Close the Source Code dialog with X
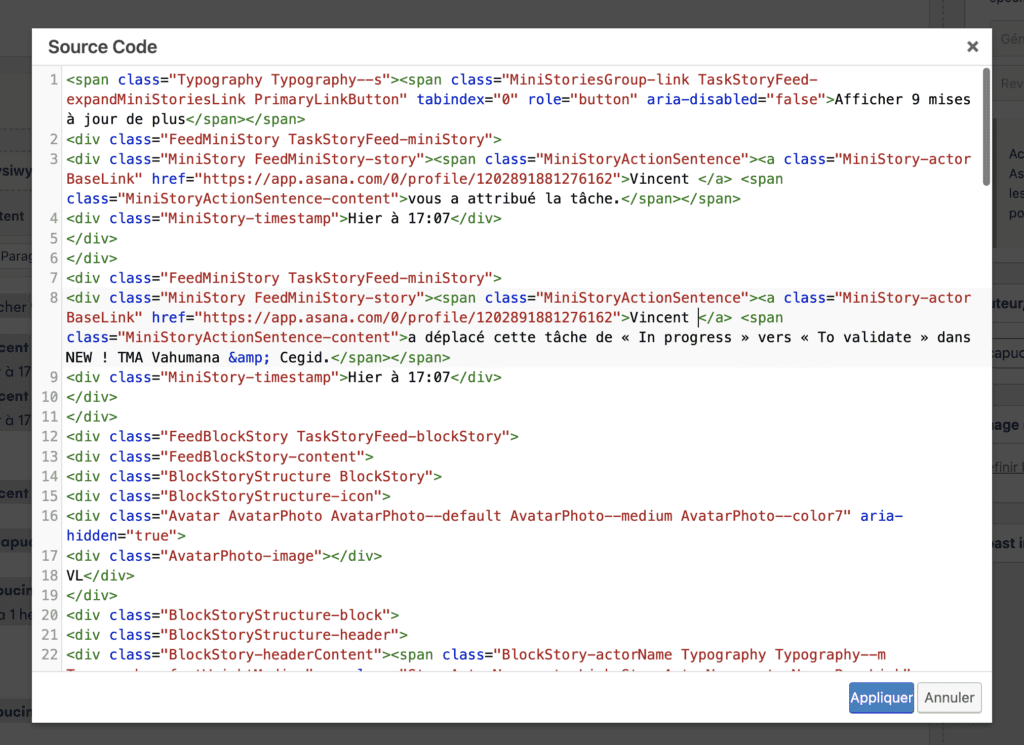 pos(972,46)
